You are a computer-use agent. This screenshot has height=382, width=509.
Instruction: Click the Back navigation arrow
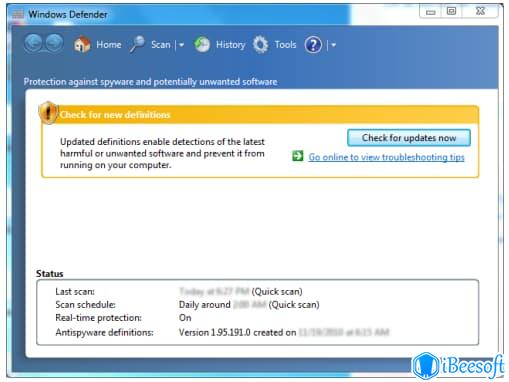[33, 43]
